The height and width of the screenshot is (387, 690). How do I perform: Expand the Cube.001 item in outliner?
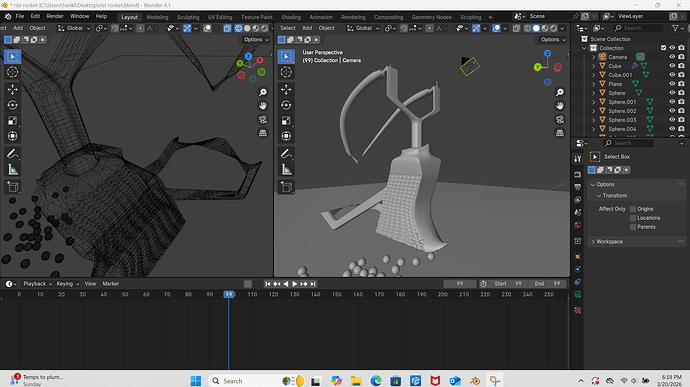pyautogui.click(x=593, y=75)
